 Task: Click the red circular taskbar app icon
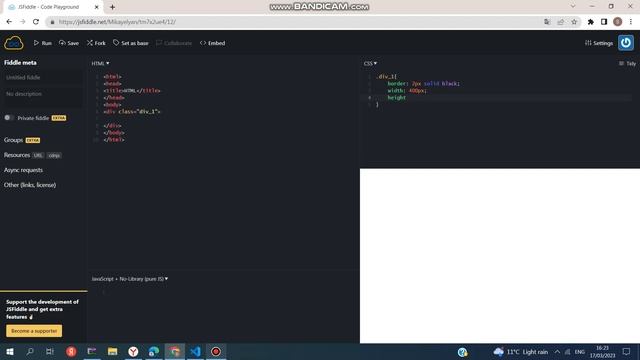tap(71, 351)
